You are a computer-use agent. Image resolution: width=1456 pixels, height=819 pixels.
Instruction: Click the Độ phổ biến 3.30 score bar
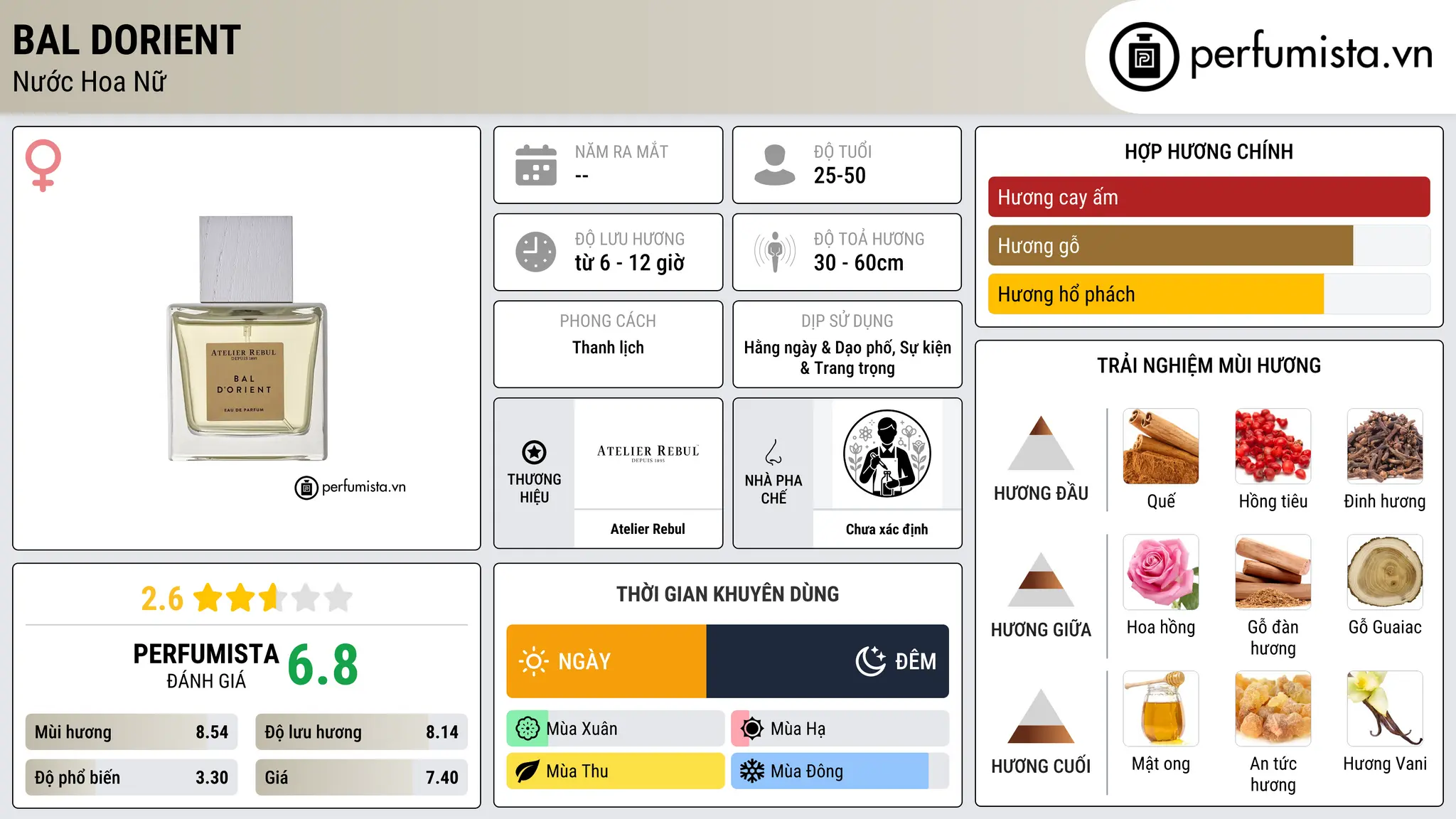132,777
